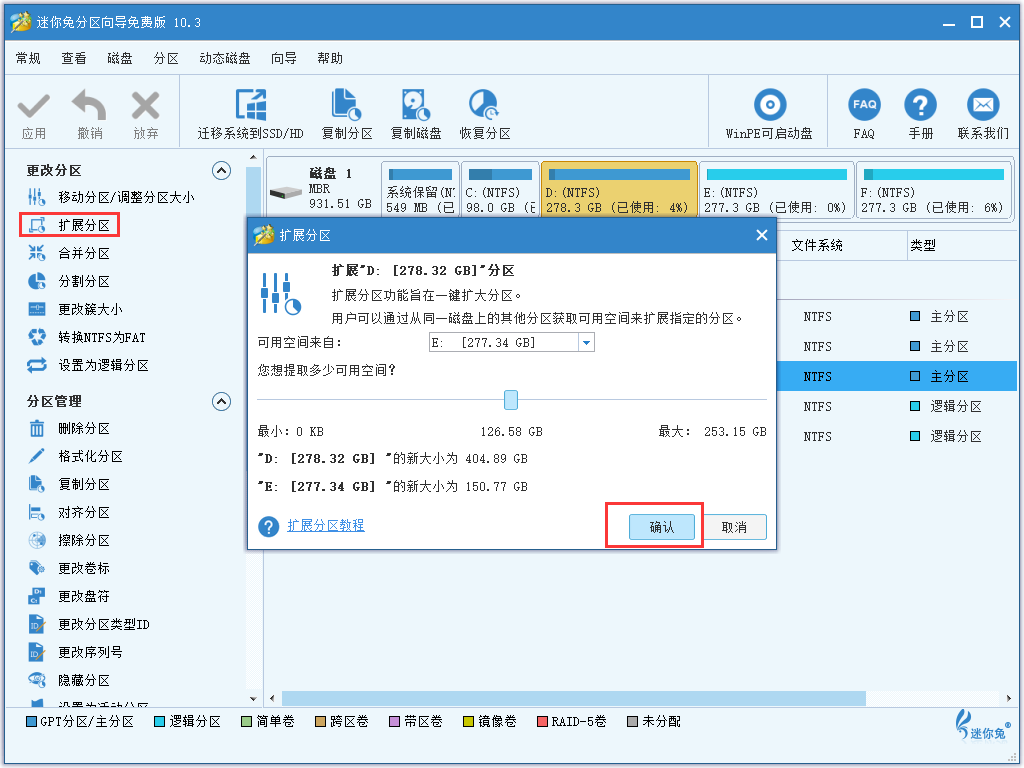Choose 扩展分区 in the sidebar
1024x768 pixels.
point(69,225)
